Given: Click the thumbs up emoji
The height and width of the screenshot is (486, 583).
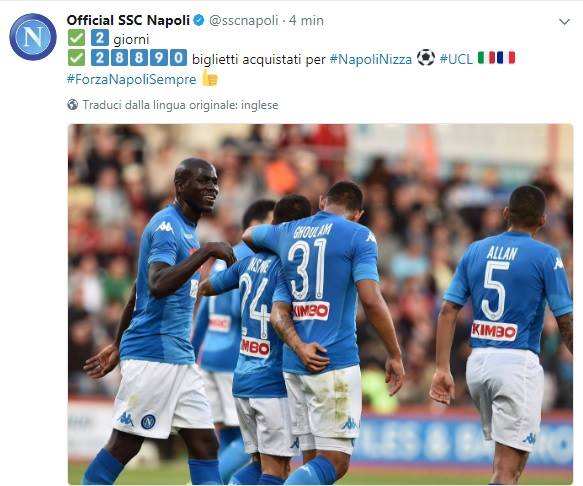Looking at the screenshot, I should (210, 78).
